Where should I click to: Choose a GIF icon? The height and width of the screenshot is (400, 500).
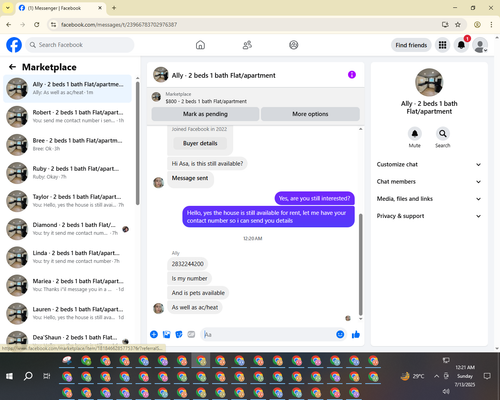click(x=191, y=334)
